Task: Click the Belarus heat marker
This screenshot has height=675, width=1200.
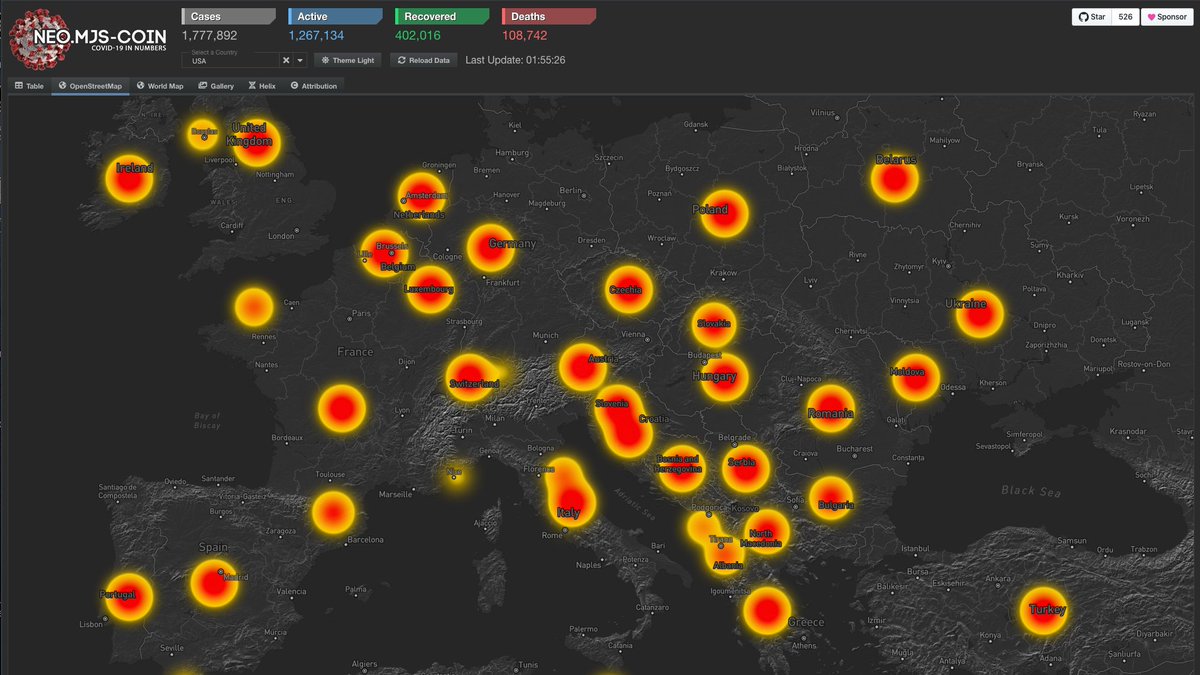Action: (894, 180)
